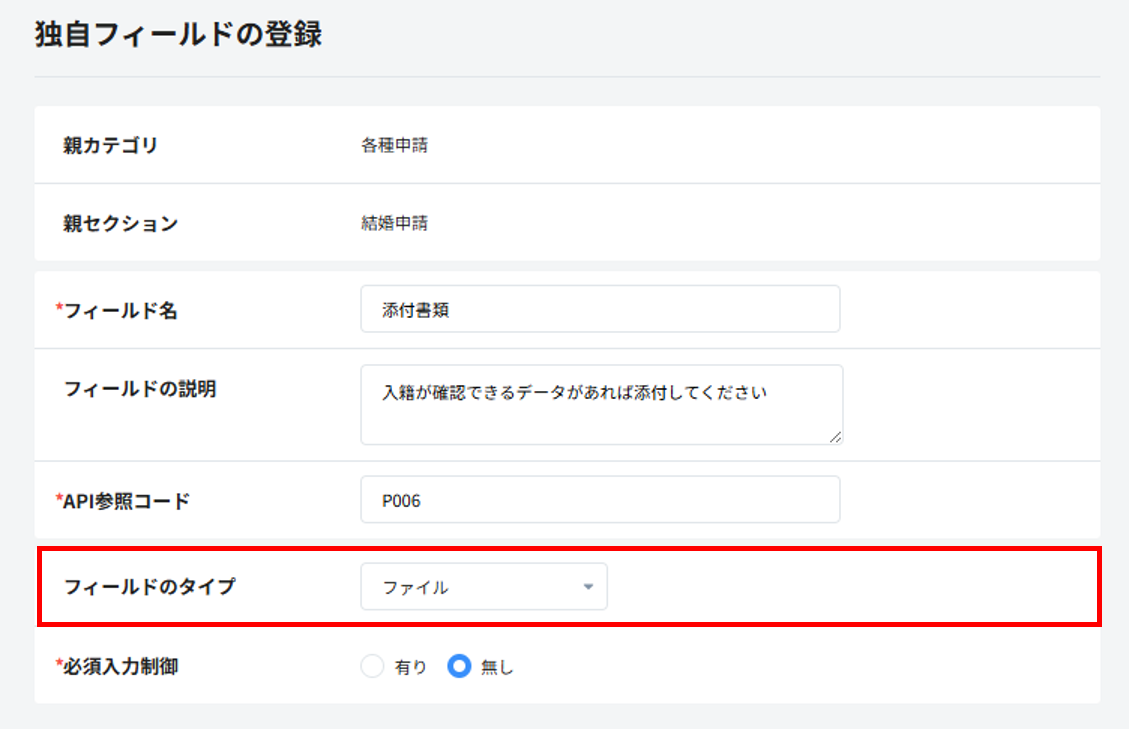1129x729 pixels.
Task: Click the API参照コード field label
Action: point(126,501)
